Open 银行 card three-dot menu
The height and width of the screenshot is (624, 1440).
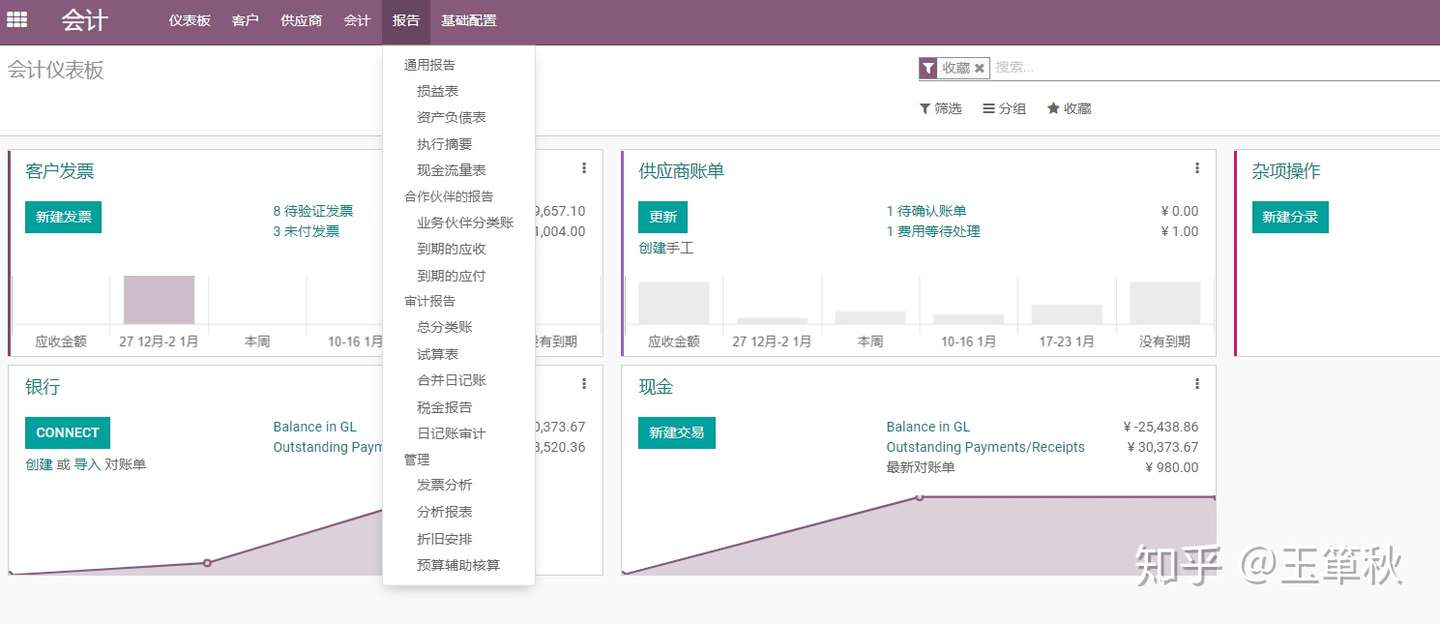(584, 384)
